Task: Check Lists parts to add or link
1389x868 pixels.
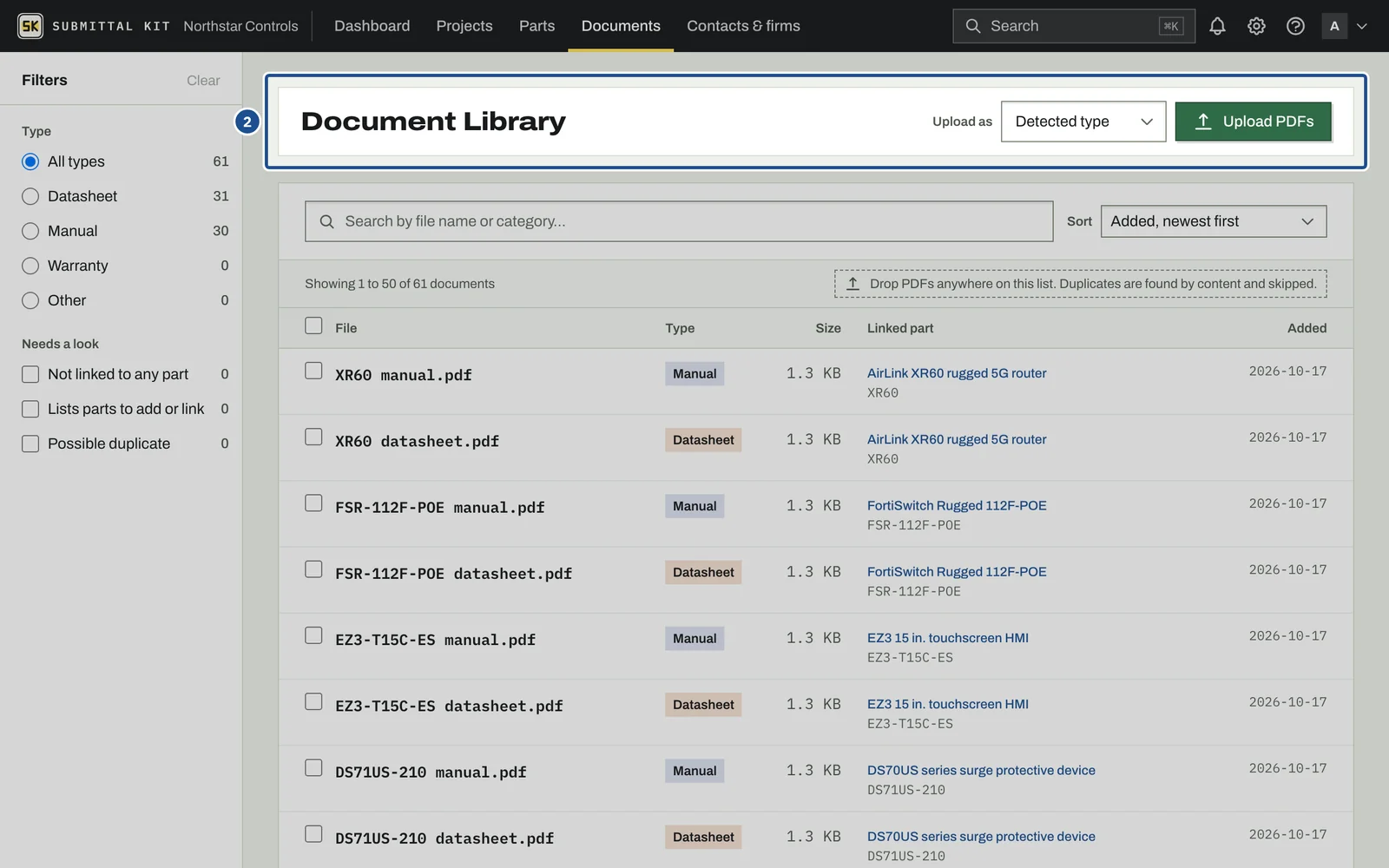Action: click(30, 409)
